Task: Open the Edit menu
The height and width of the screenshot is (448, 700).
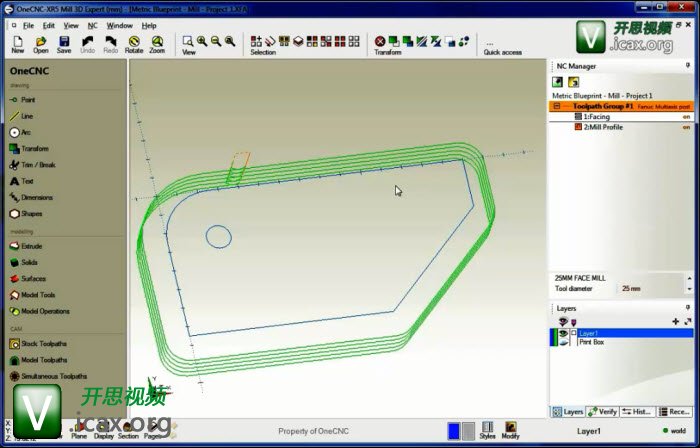Action: pos(49,25)
